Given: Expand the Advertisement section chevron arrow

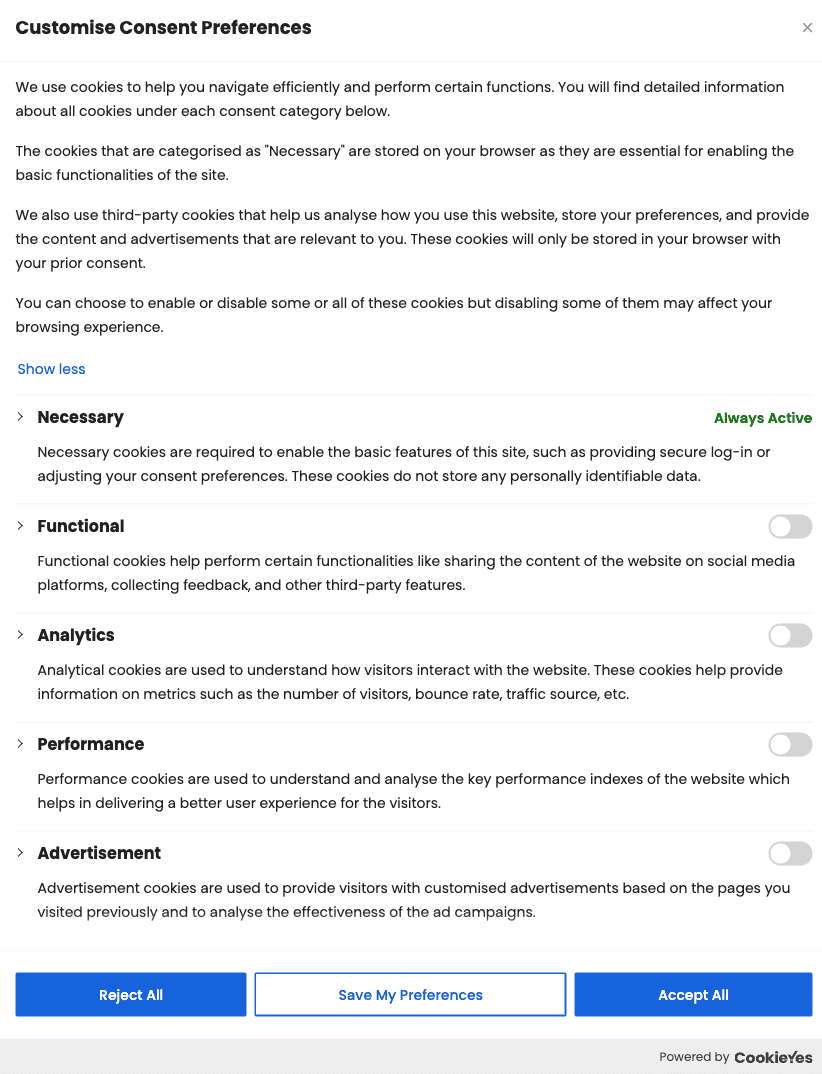Looking at the screenshot, I should (21, 852).
